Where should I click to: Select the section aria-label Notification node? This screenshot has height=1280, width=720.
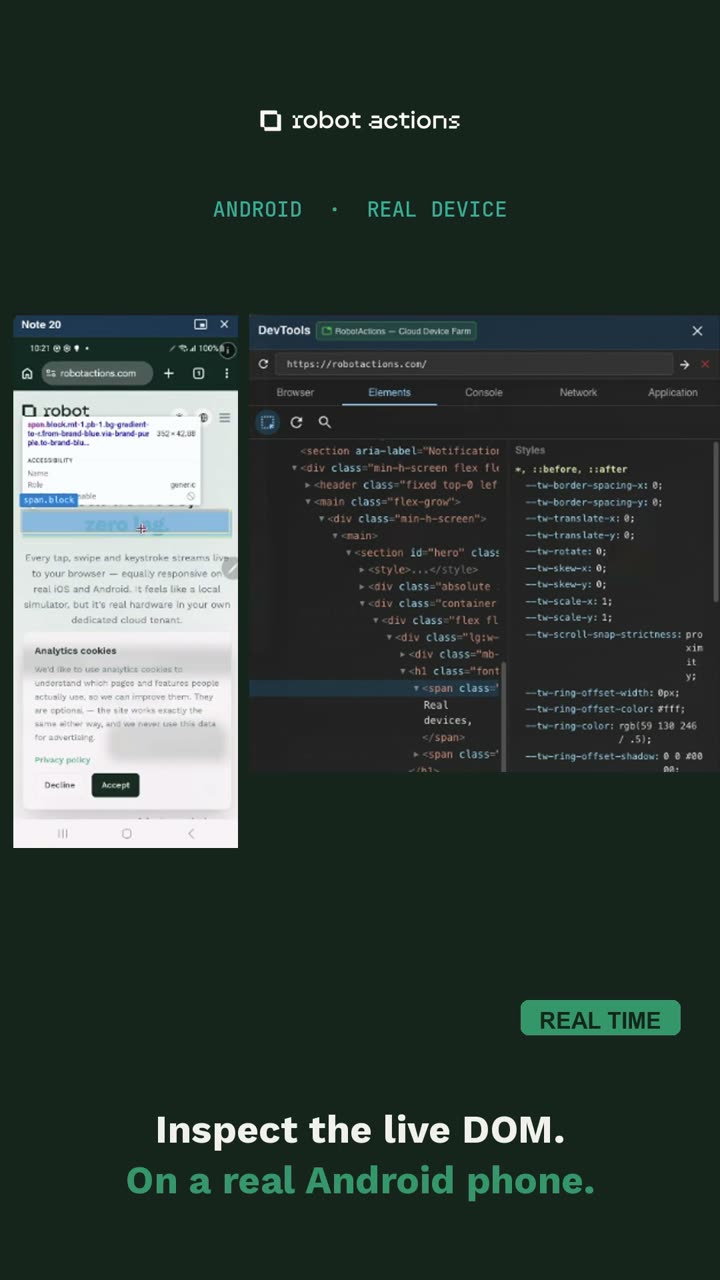[x=400, y=451]
